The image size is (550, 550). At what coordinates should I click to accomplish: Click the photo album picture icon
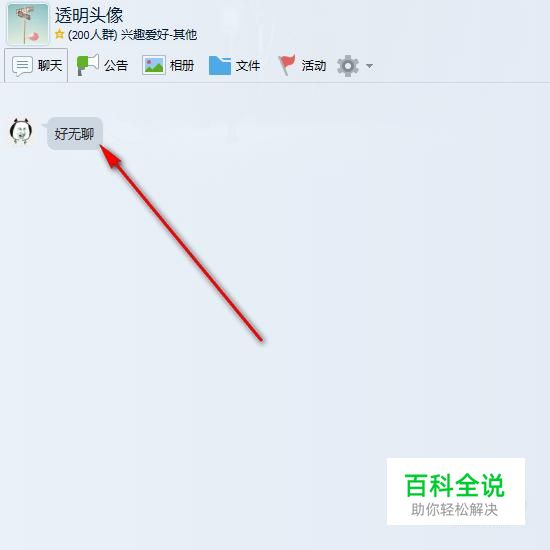click(x=154, y=65)
